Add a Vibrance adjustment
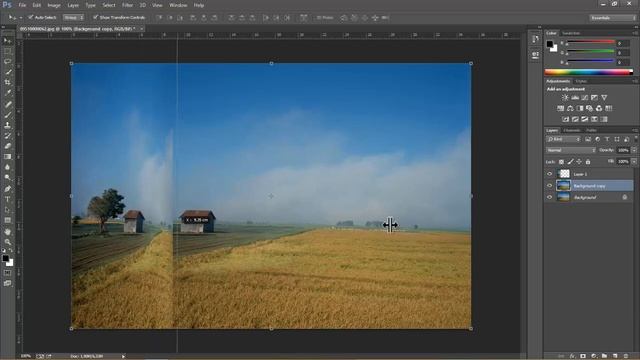This screenshot has height=360, width=640. point(604,98)
